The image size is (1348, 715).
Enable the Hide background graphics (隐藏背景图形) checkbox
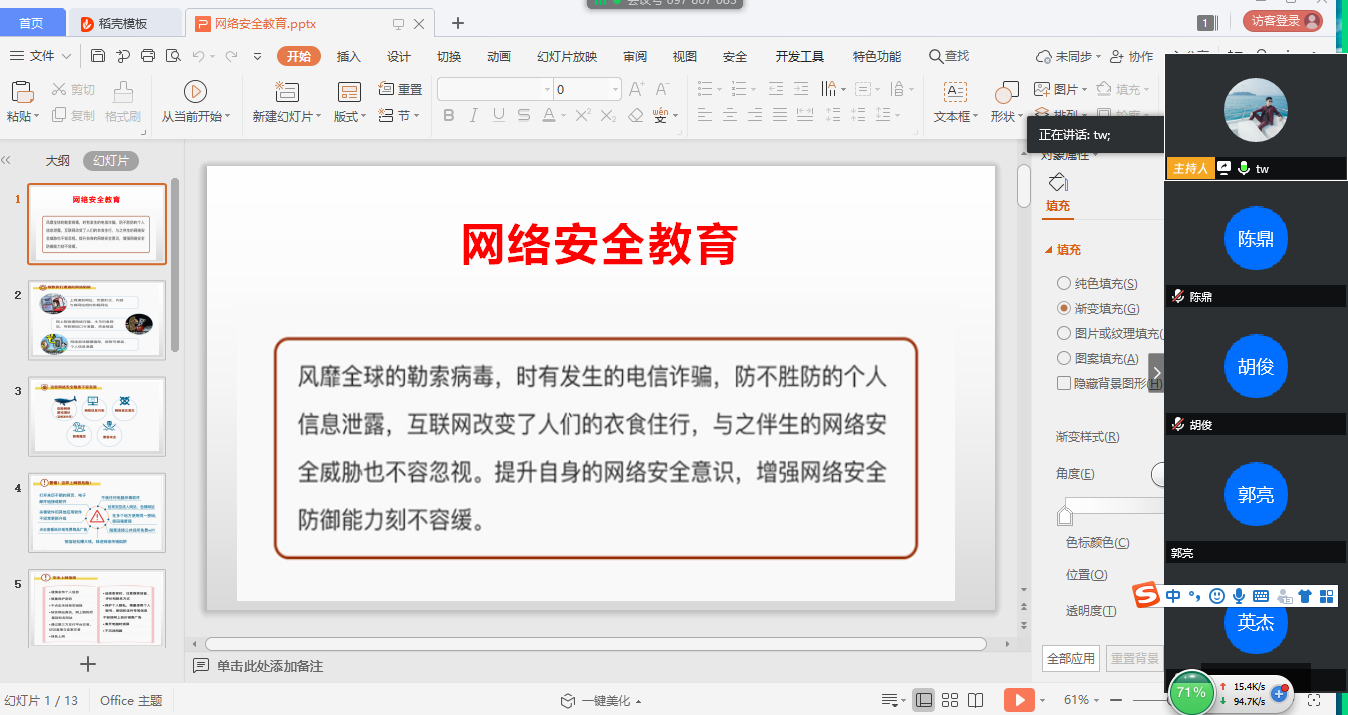[1064, 383]
